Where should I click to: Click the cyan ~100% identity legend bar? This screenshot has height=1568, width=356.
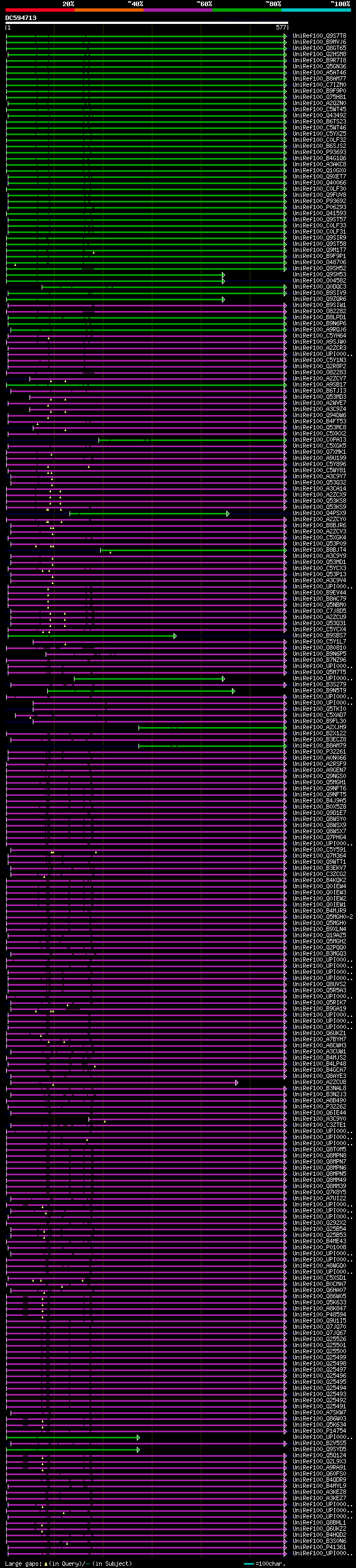tap(316, 10)
